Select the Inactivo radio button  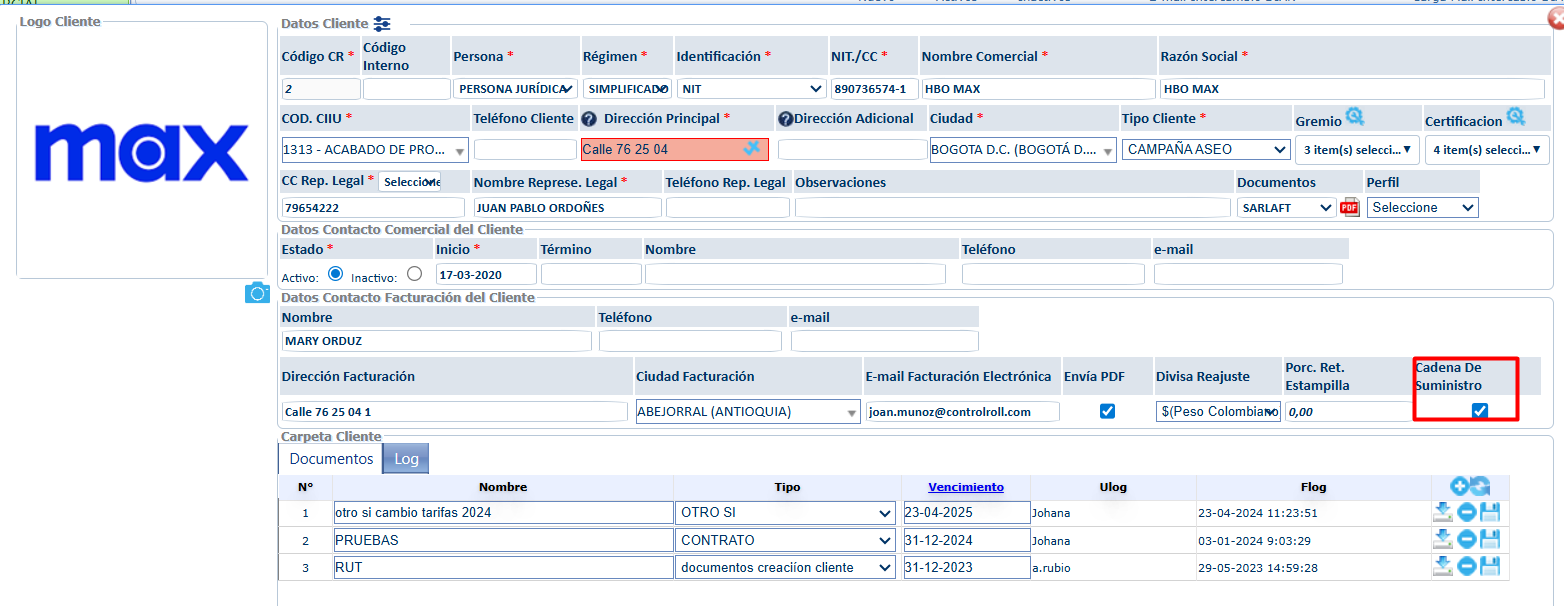(414, 274)
